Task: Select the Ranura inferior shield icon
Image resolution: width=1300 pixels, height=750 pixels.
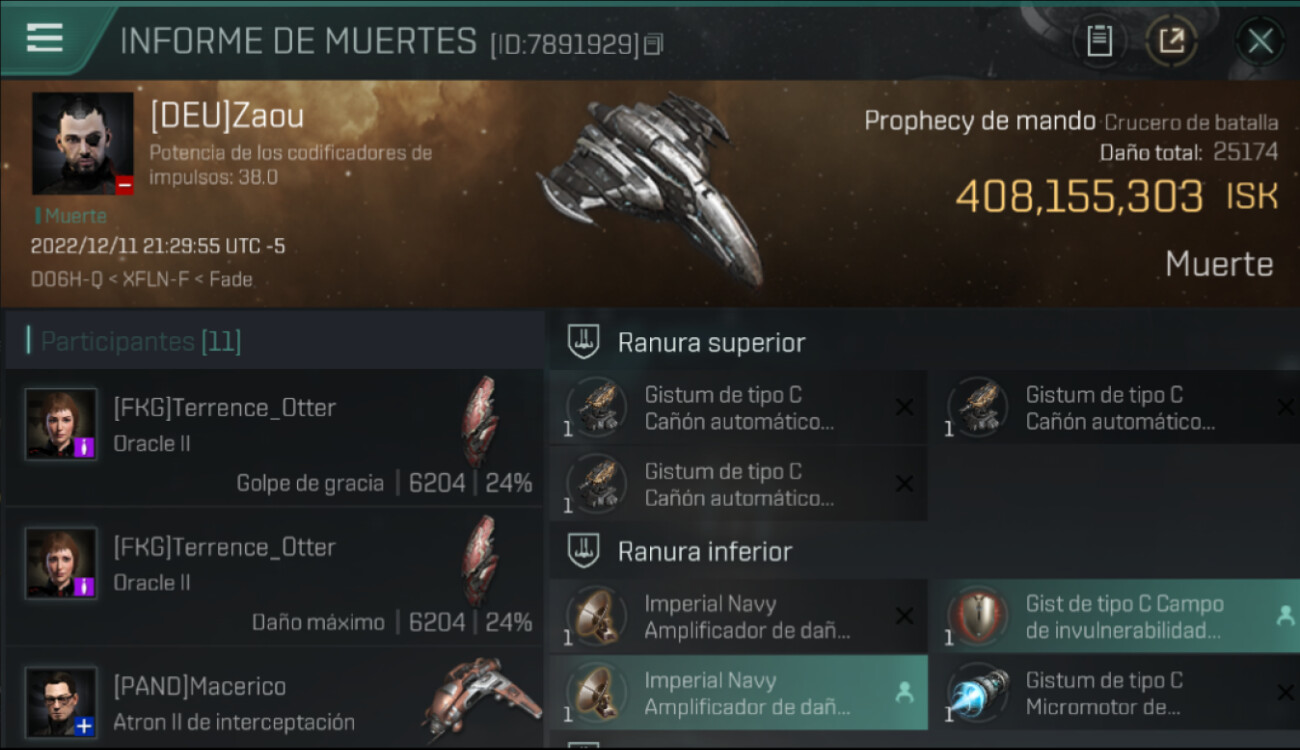Action: [x=583, y=551]
